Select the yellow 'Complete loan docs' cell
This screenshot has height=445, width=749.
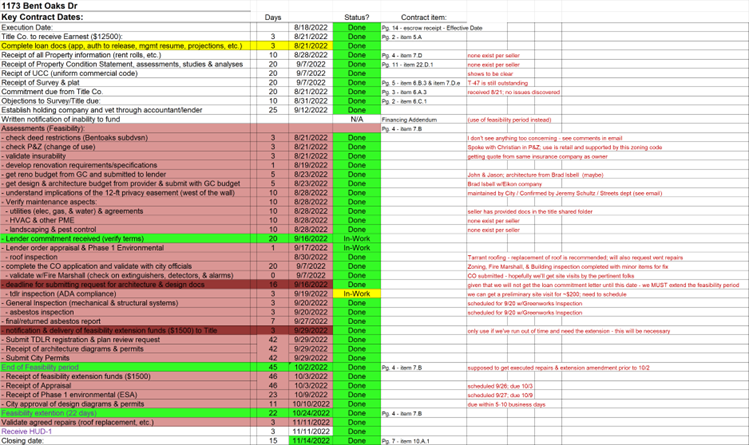tap(125, 46)
